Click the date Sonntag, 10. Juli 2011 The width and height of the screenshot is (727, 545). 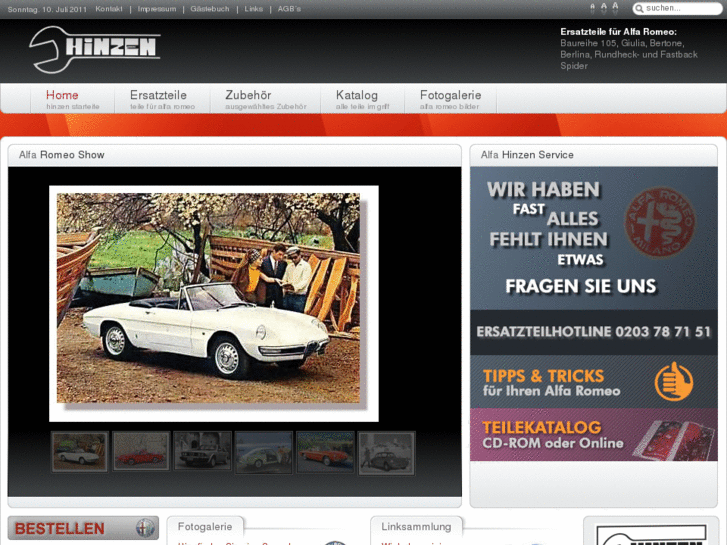(47, 9)
